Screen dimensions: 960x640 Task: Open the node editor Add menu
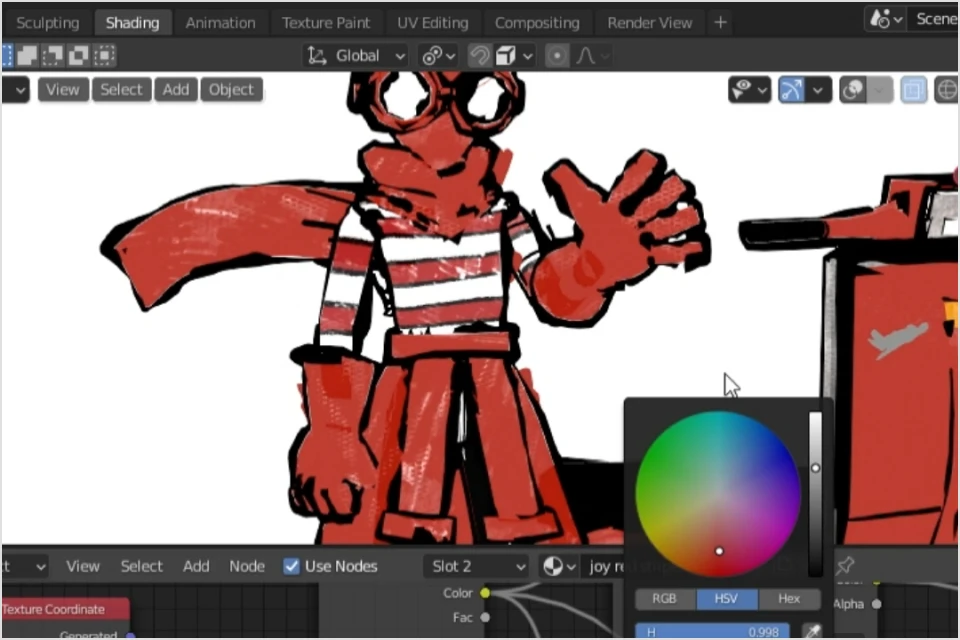pos(196,567)
